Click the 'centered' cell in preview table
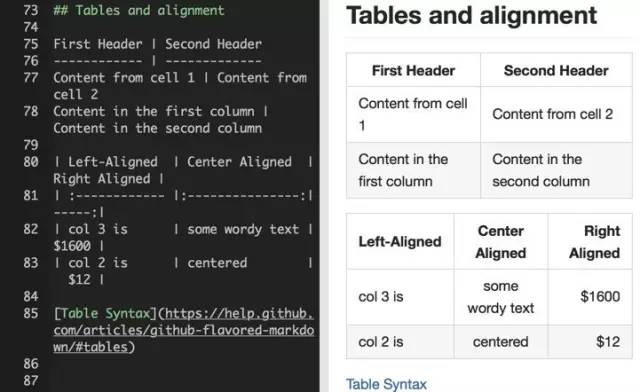The height and width of the screenshot is (392, 640). (x=501, y=342)
